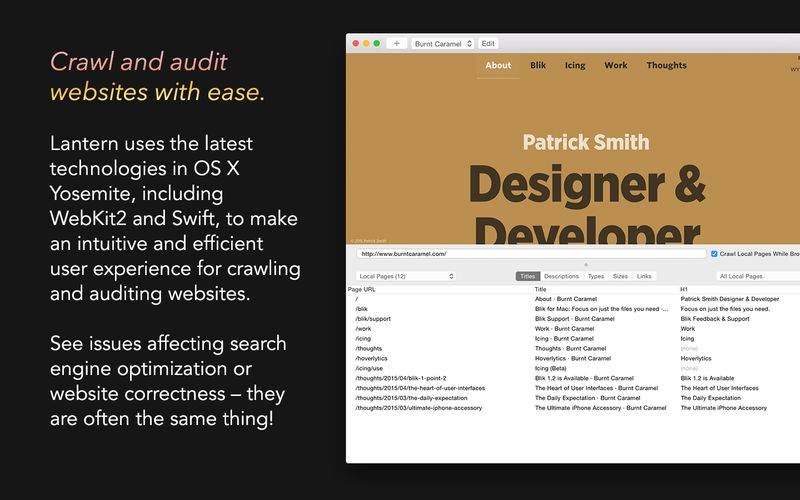
Task: Switch to the Types tab
Action: (x=595, y=276)
